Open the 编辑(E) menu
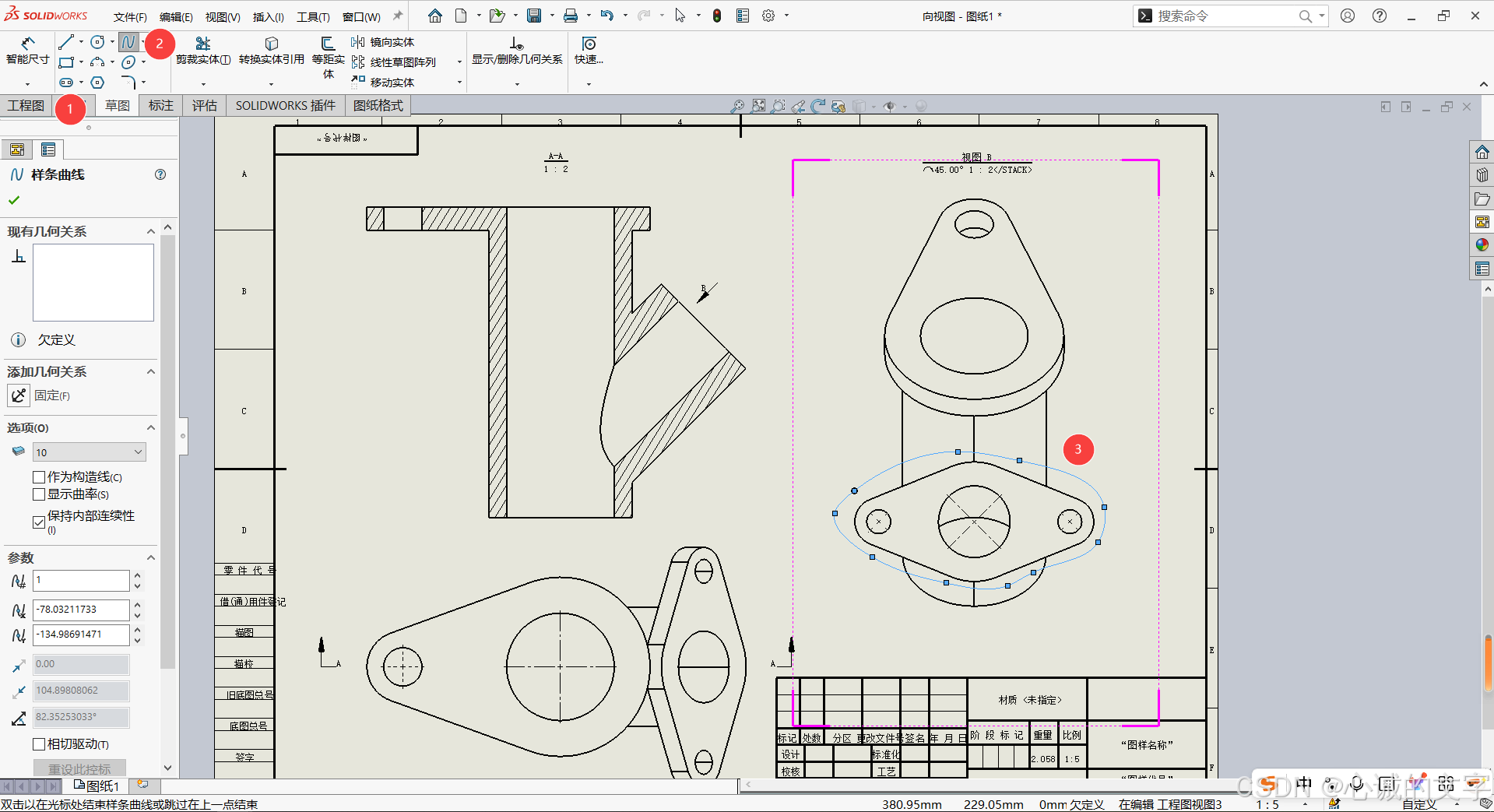The image size is (1494, 812). pos(176,16)
